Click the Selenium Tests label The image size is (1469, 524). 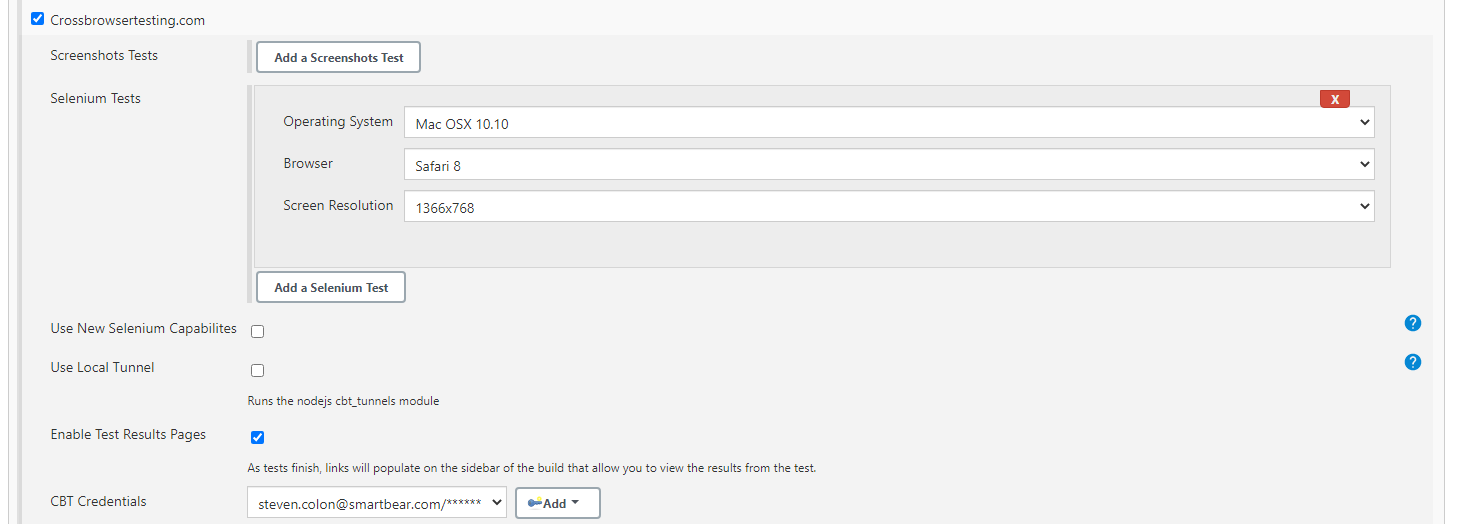pyautogui.click(x=95, y=98)
